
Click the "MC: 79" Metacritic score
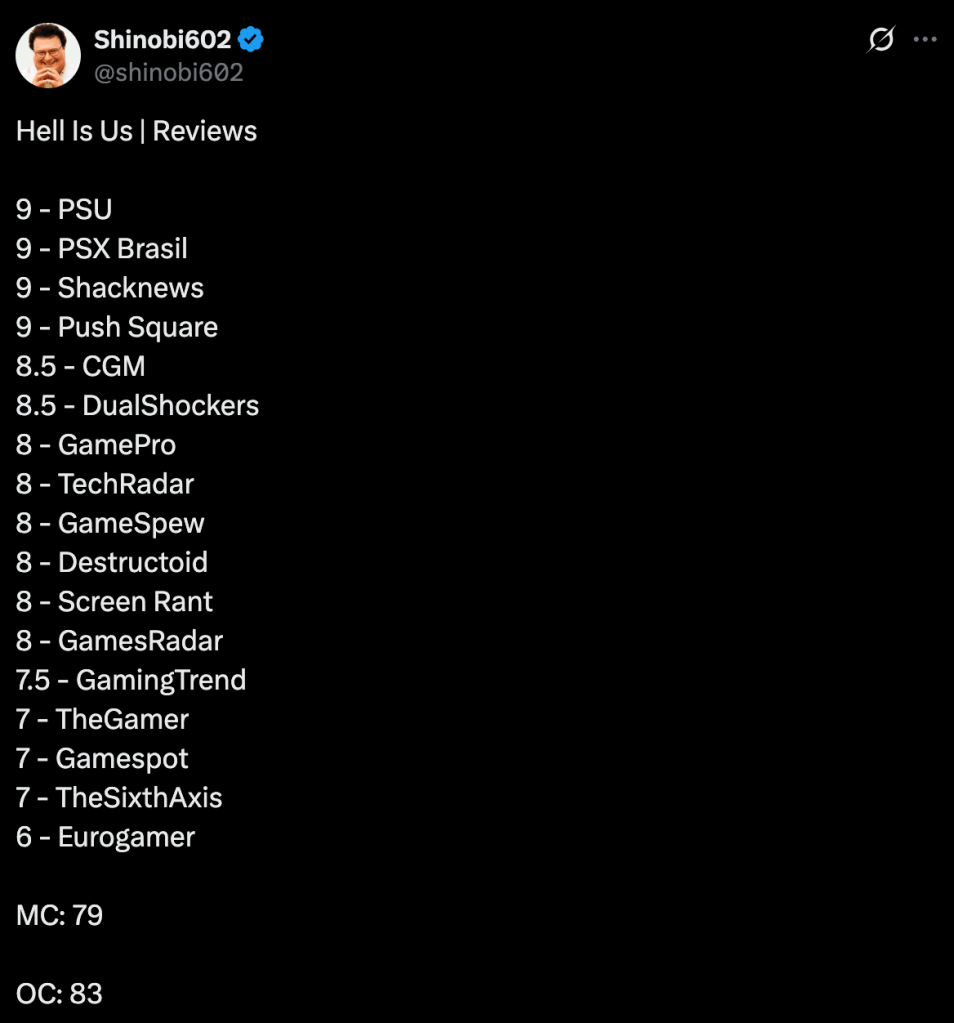60,915
